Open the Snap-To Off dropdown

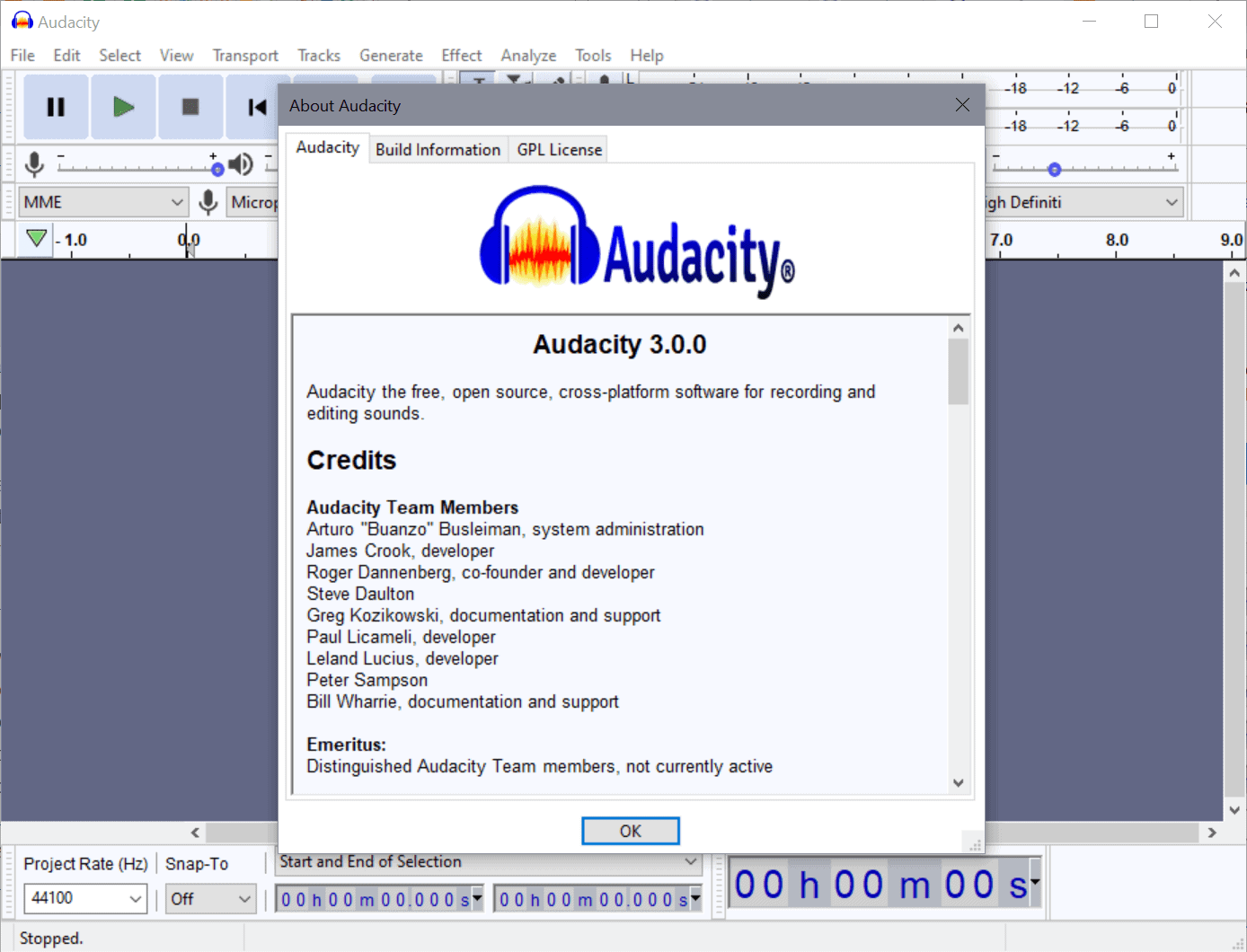pos(210,899)
